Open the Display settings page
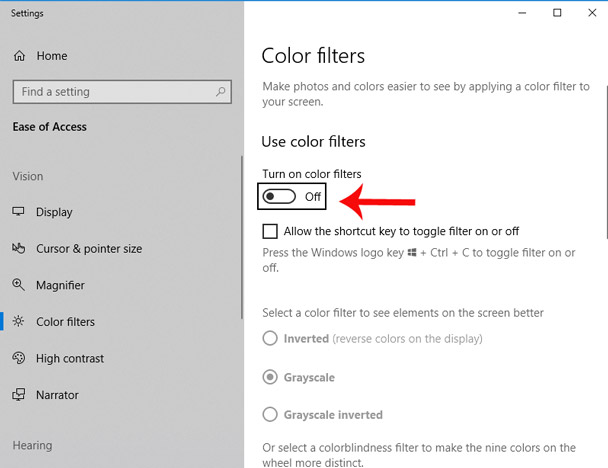This screenshot has width=608, height=468. (54, 212)
